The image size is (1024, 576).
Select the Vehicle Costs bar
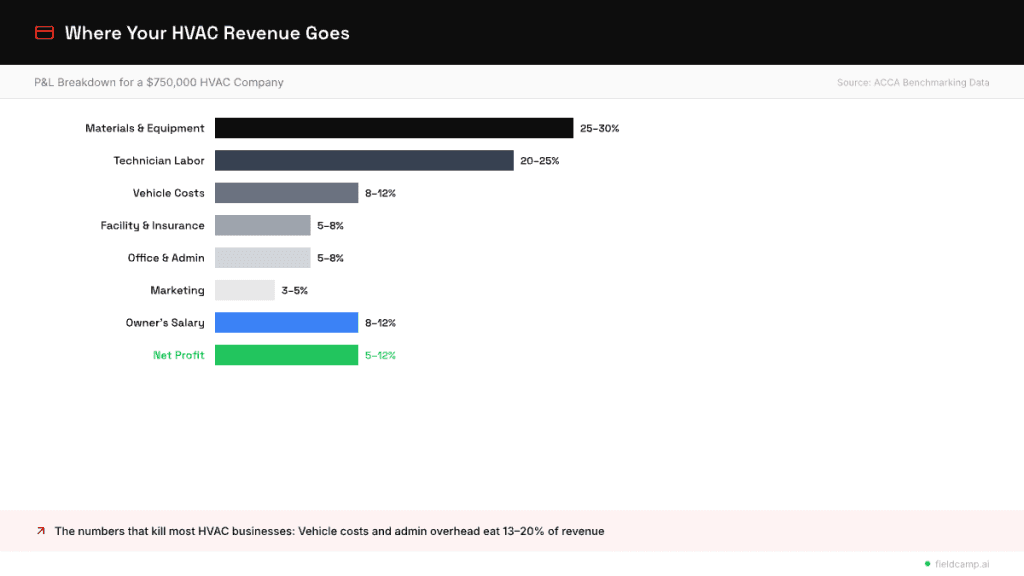tap(285, 192)
